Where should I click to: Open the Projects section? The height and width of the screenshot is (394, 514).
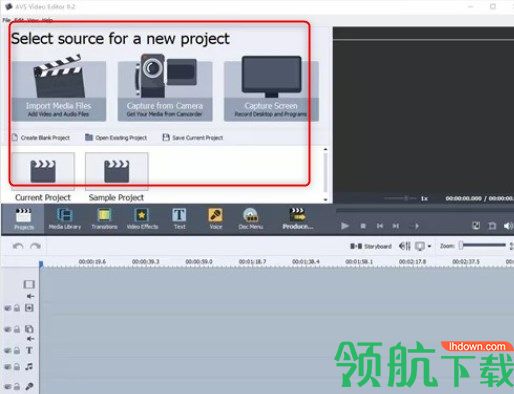23,219
